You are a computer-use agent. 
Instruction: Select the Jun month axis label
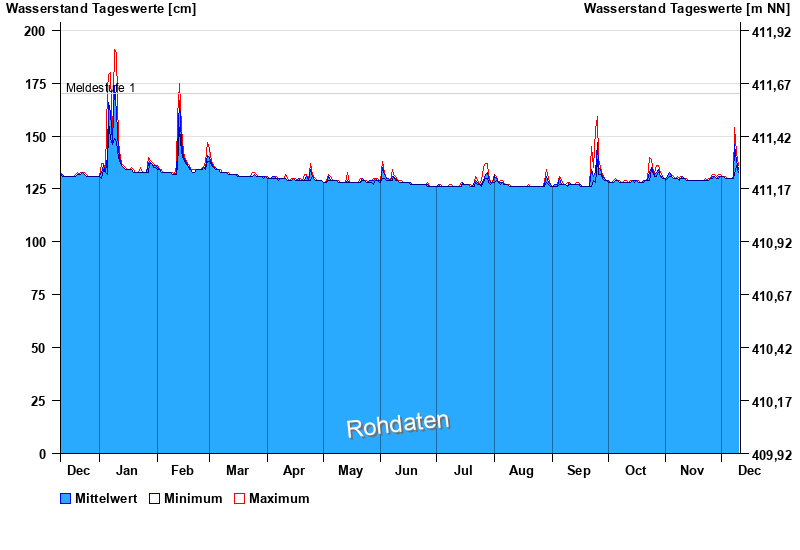coord(407,471)
